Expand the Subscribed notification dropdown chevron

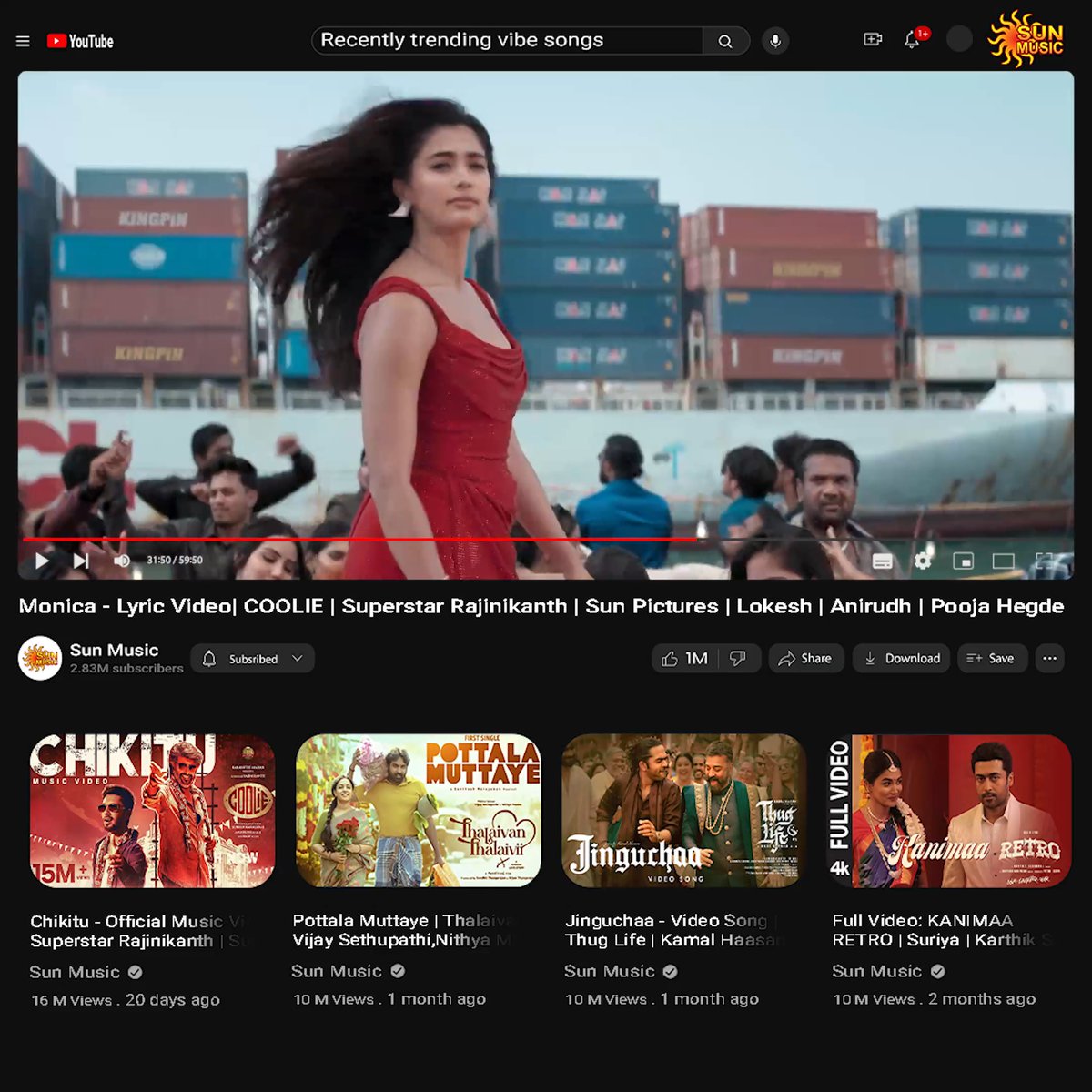pos(297,658)
